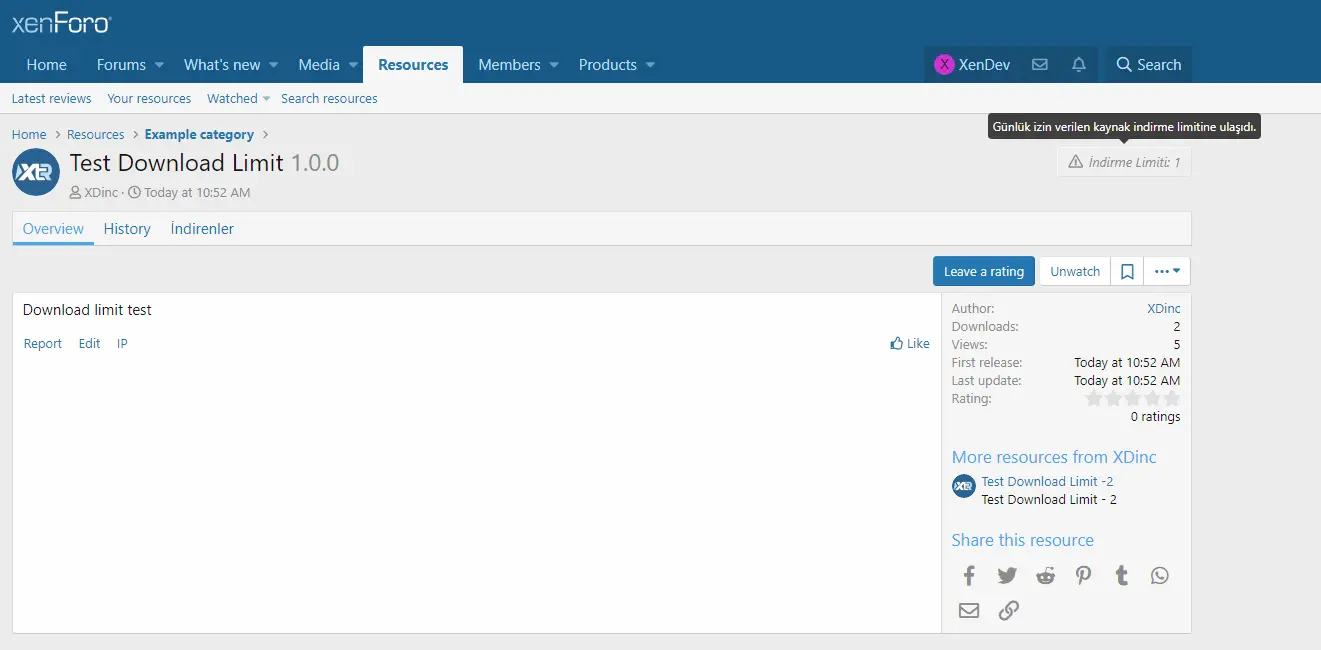
Task: Click the Edit link
Action: click(90, 343)
